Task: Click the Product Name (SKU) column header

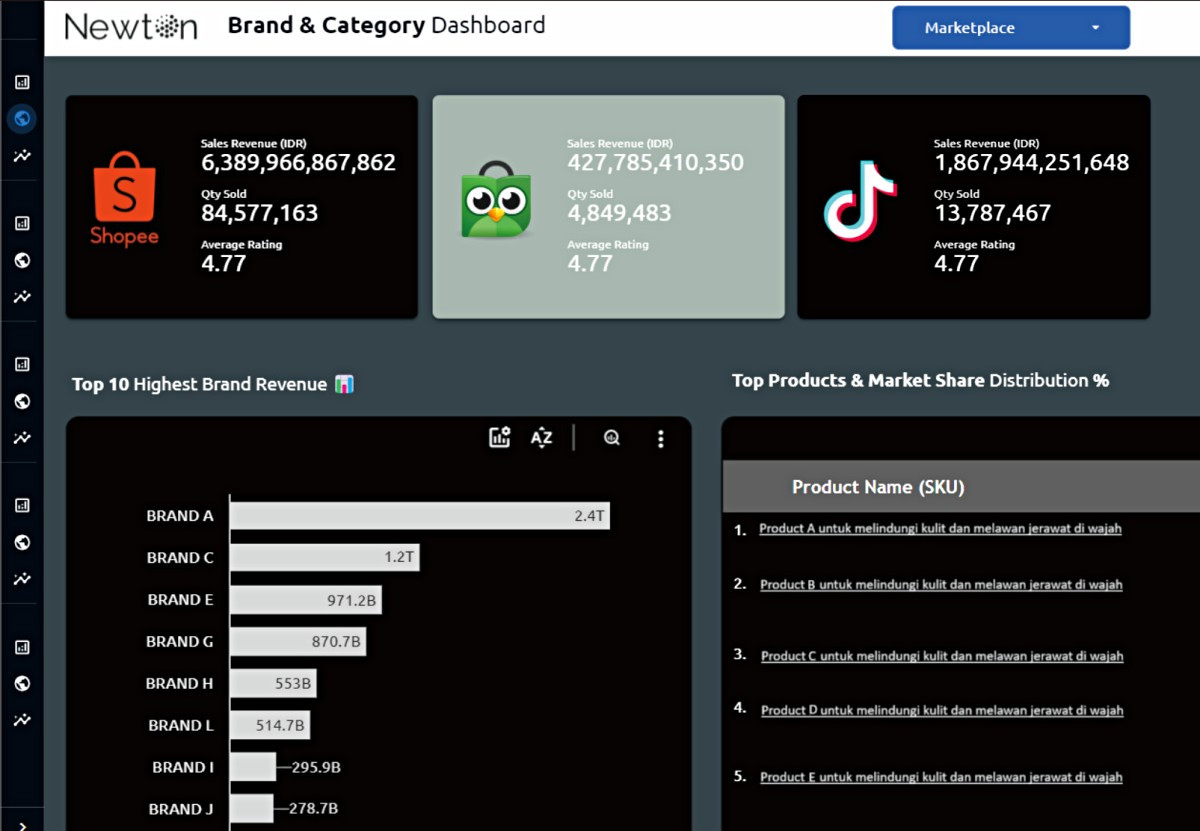Action: pos(877,487)
